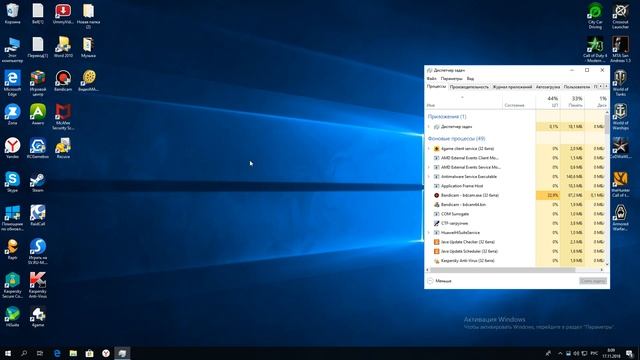
Task: Open the Recycle Bin (Корзина) desktop icon
Action: pyautogui.click(x=12, y=13)
